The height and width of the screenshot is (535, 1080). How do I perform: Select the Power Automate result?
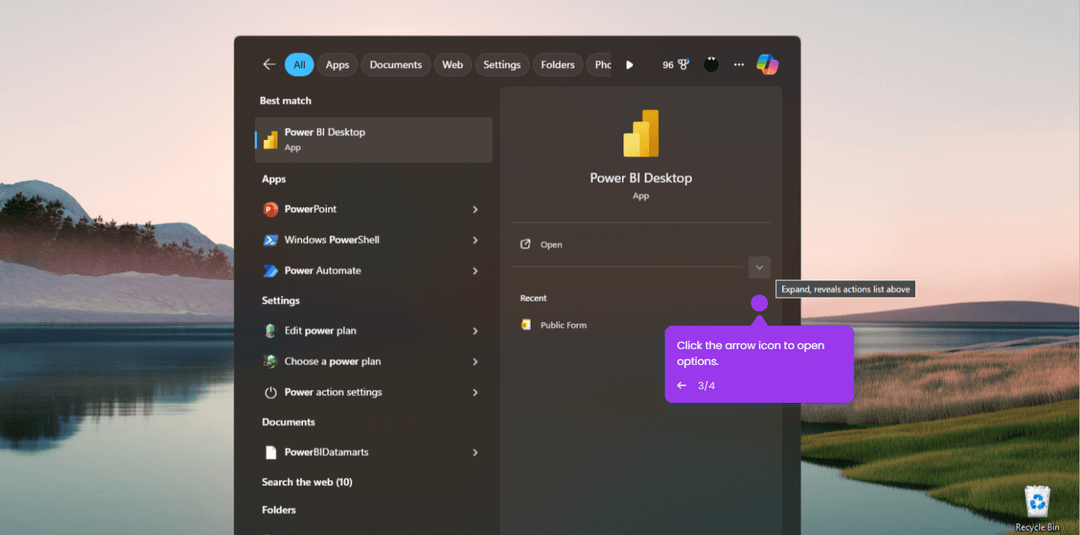pos(373,271)
